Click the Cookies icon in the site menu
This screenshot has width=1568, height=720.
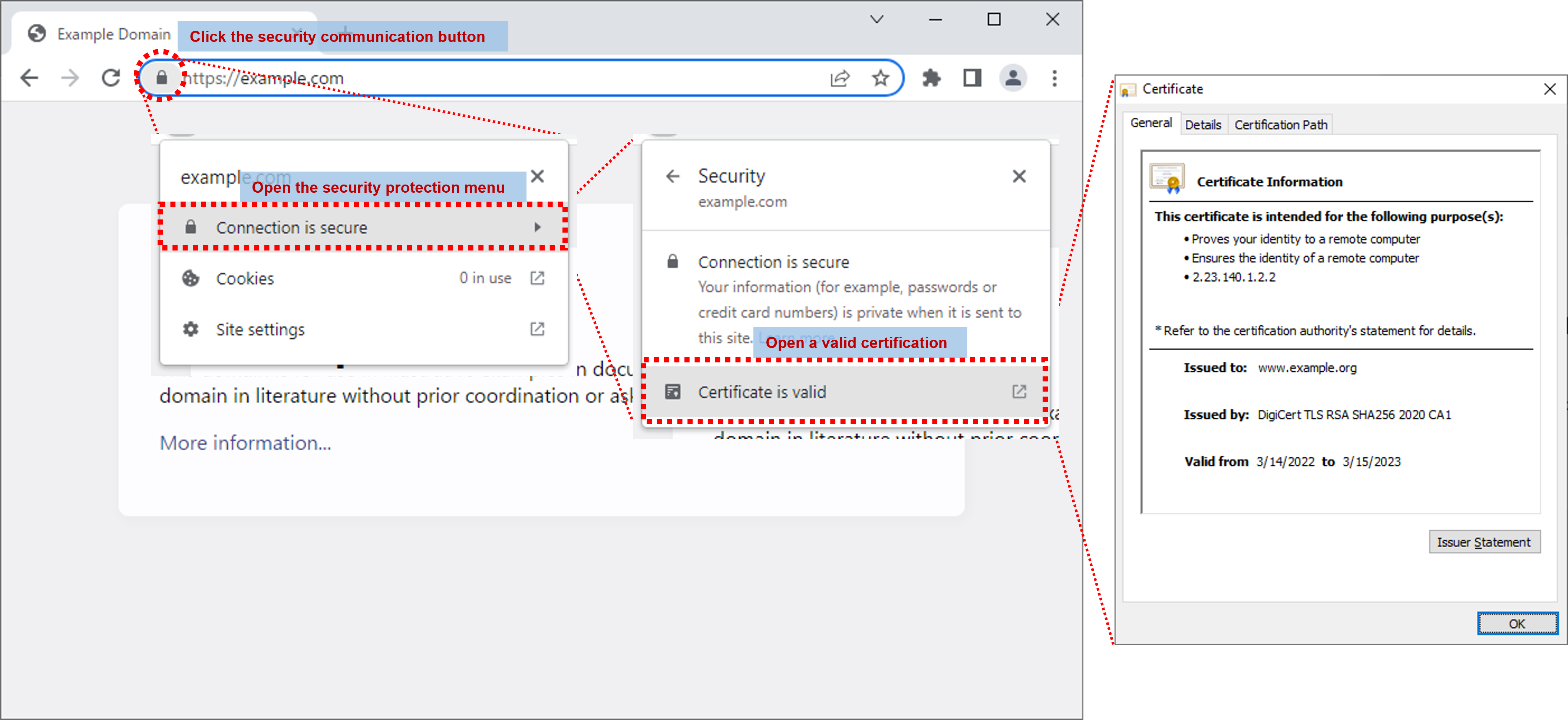191,279
